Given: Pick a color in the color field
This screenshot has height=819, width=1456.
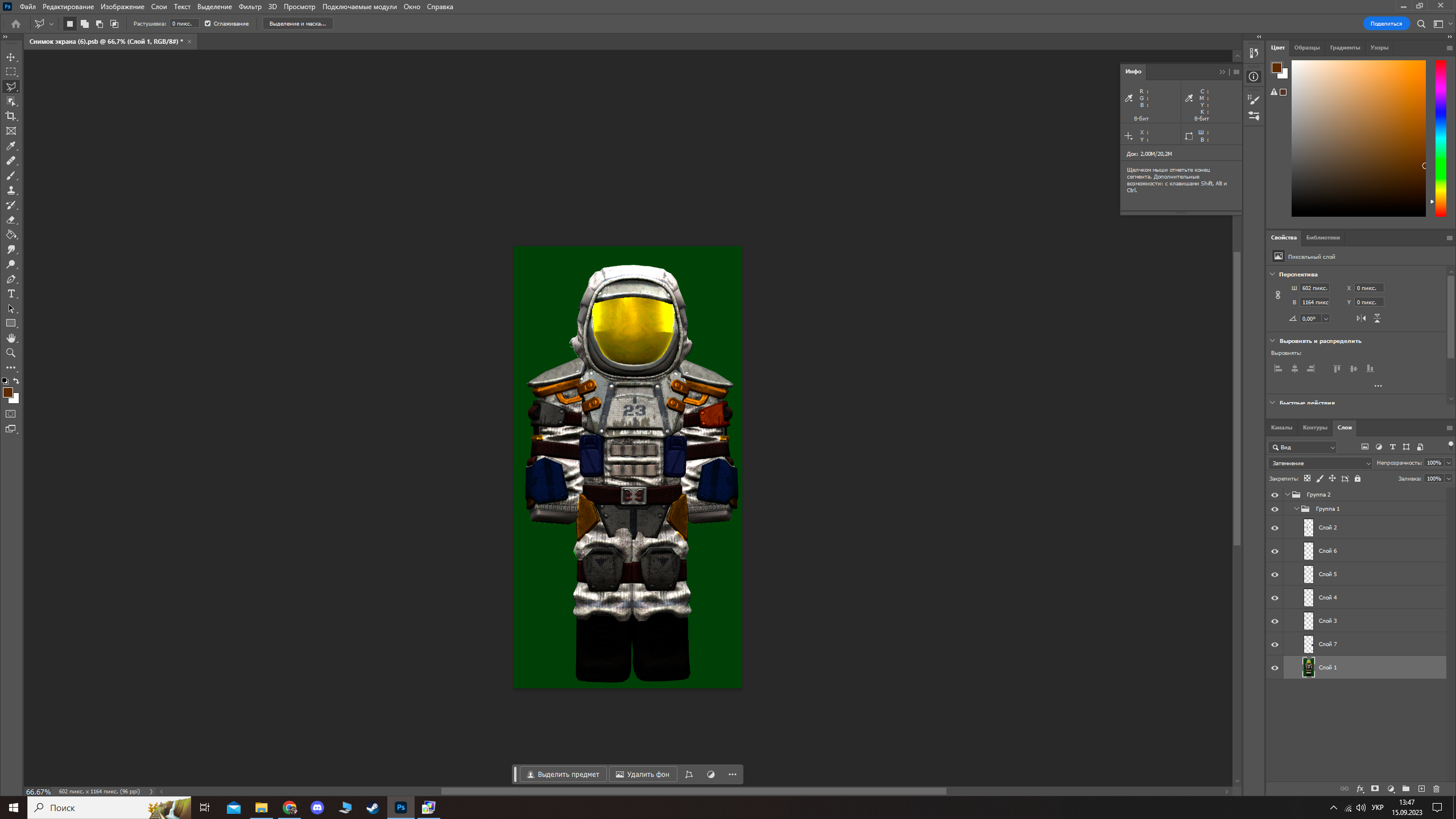Looking at the screenshot, I should (1358, 138).
